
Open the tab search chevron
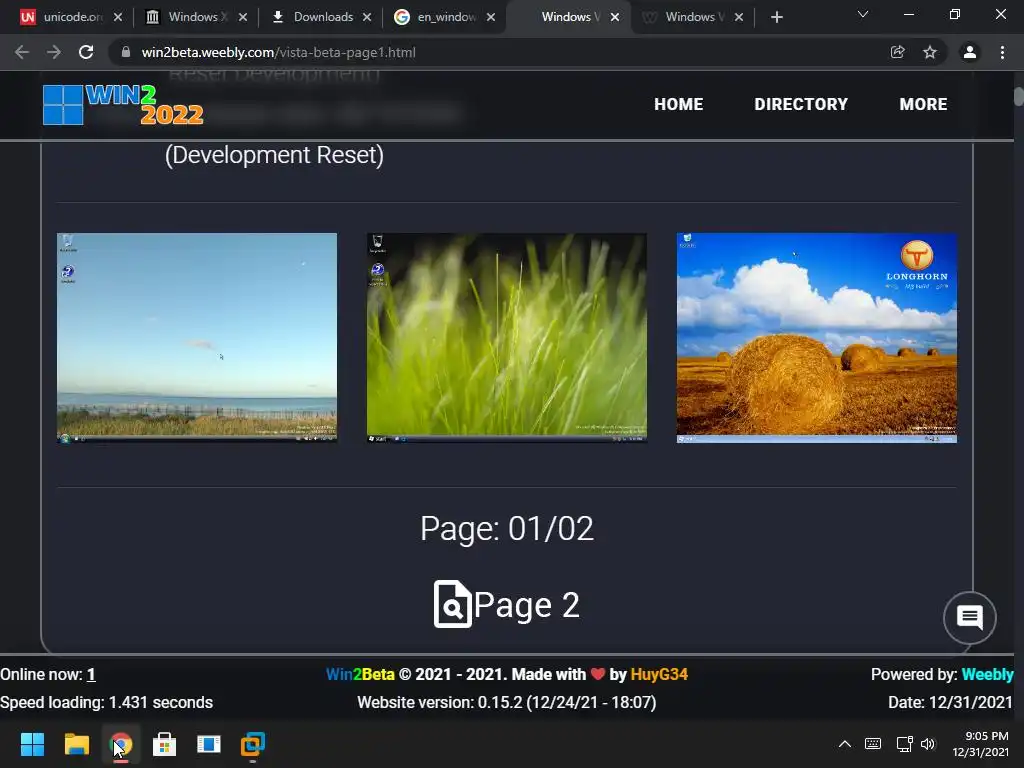(863, 14)
